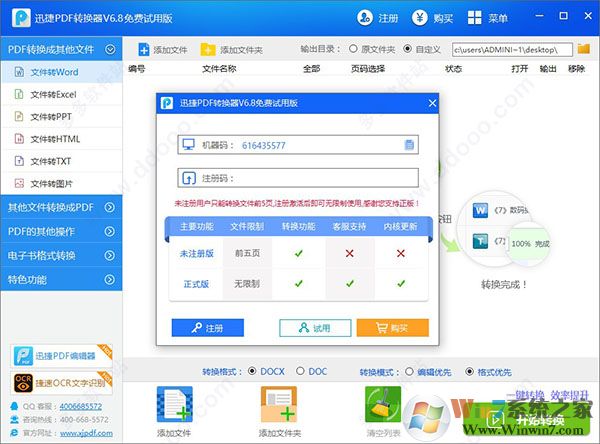This screenshot has height=444, width=600.
Task: Click the app logo in main title bar
Action: (x=21, y=18)
